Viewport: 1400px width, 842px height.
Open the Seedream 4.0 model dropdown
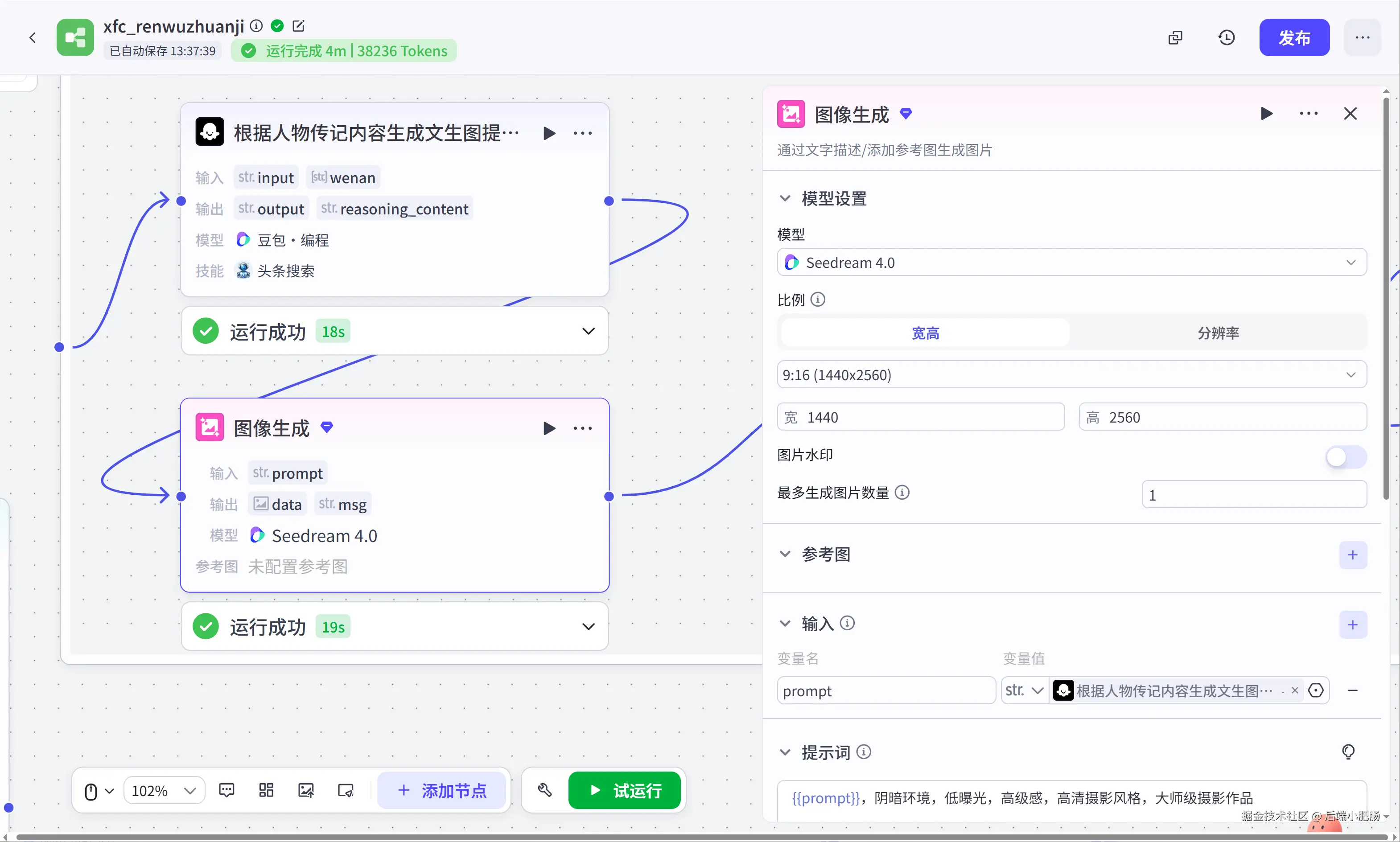pos(1071,263)
